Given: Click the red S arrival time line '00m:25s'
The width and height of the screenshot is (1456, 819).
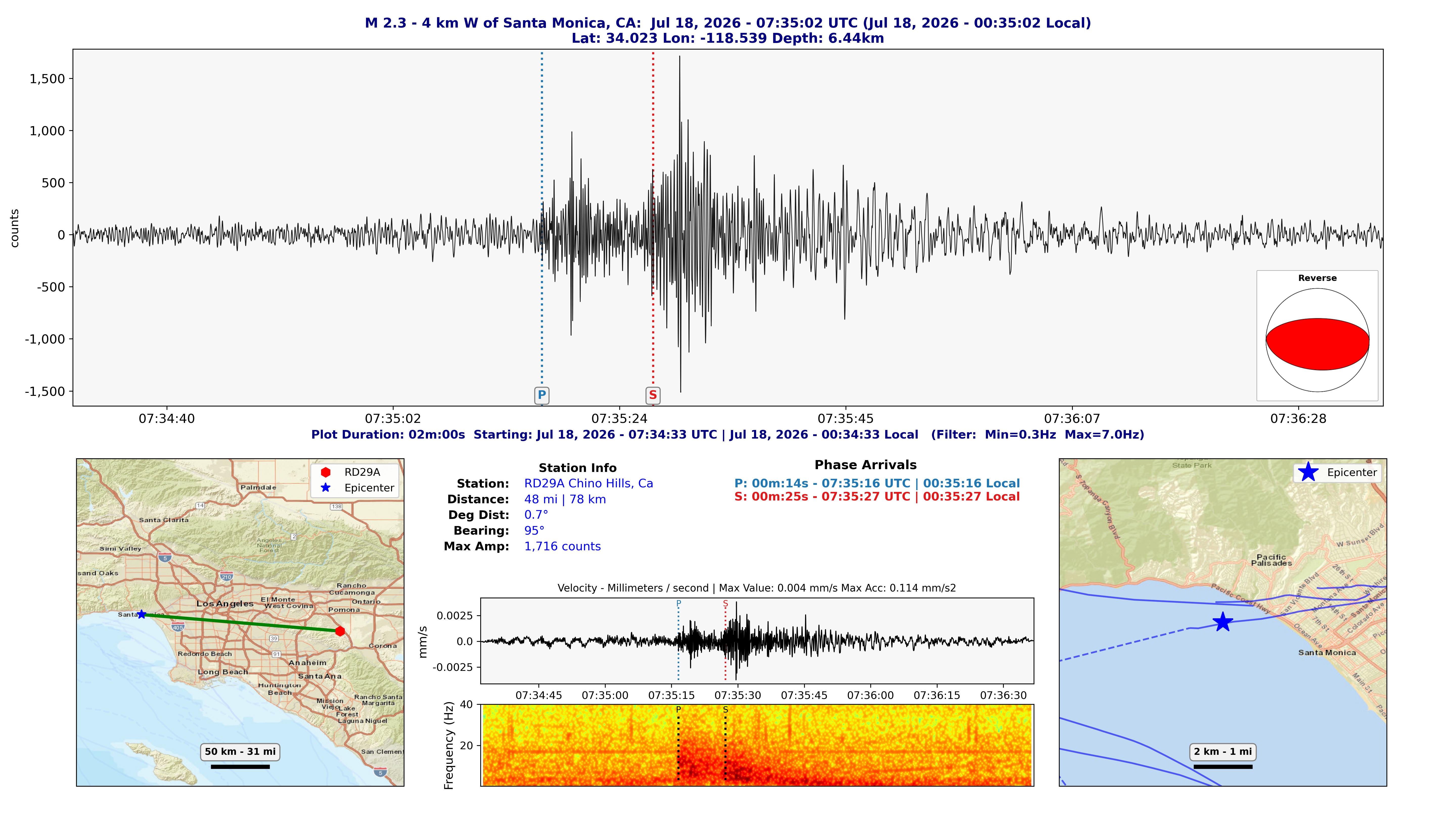Looking at the screenshot, I should pos(877,497).
